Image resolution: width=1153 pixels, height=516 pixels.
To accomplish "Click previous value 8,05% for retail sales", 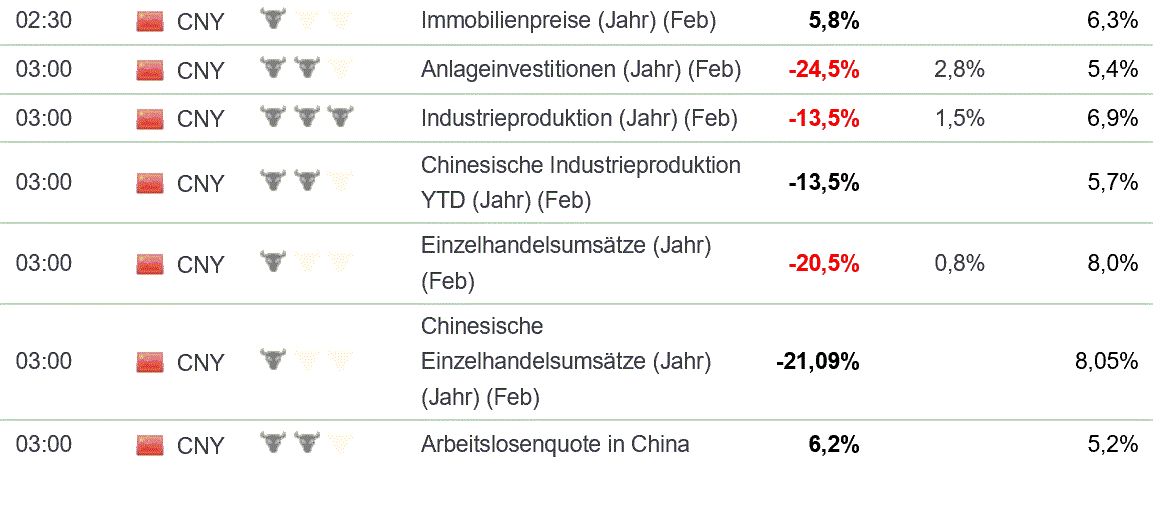I will pyautogui.click(x=1106, y=361).
